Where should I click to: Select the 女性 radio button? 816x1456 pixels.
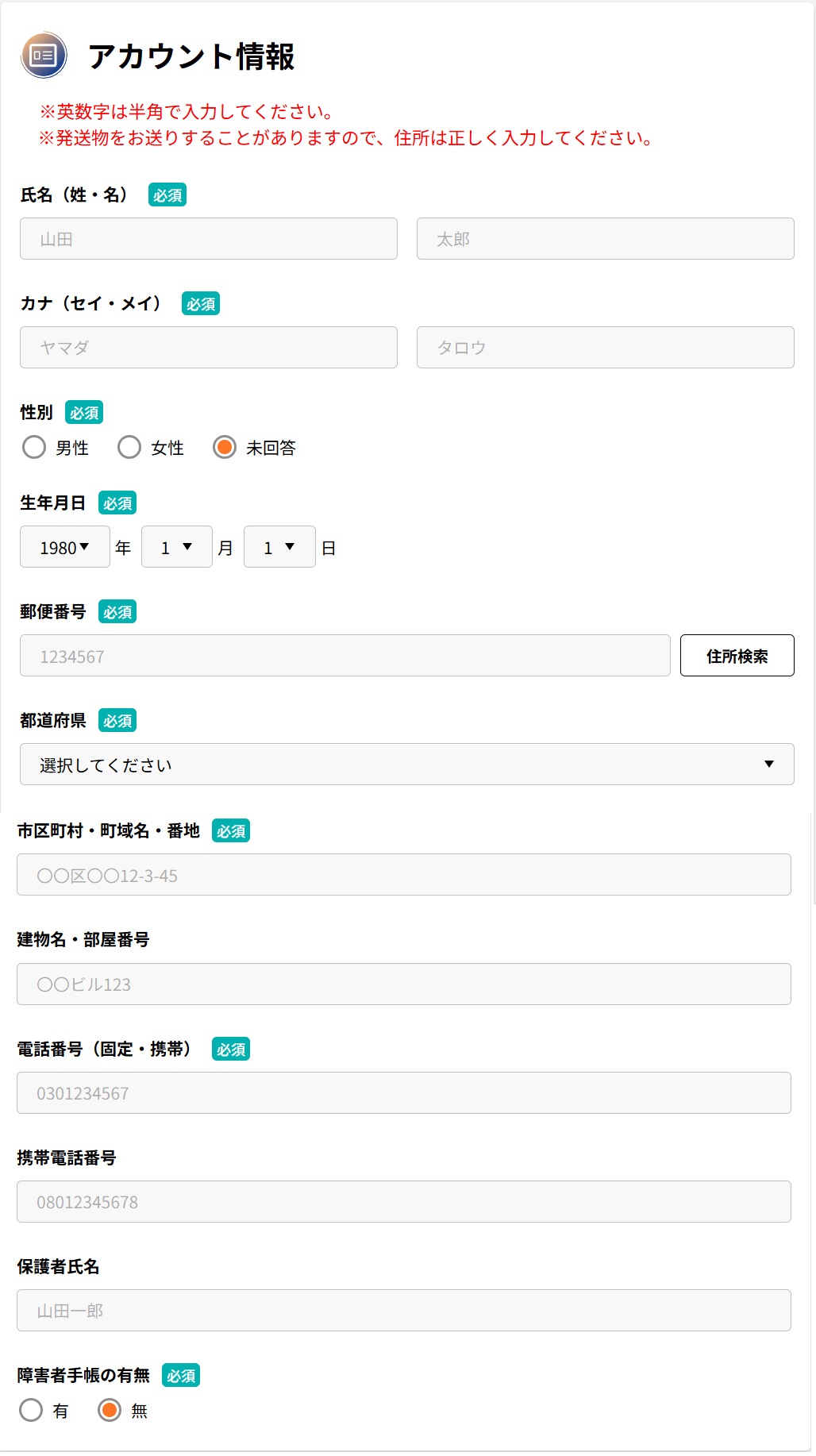point(129,447)
